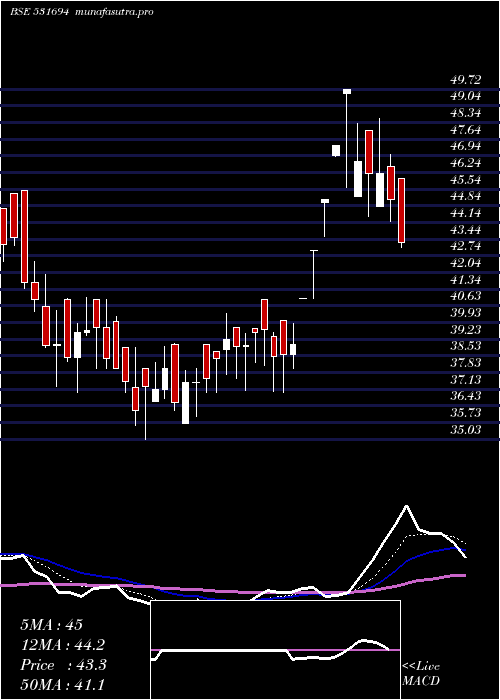Viewport: 500px width, 700px height.
Task: Select the 44.84 price level label
Action: point(466,196)
